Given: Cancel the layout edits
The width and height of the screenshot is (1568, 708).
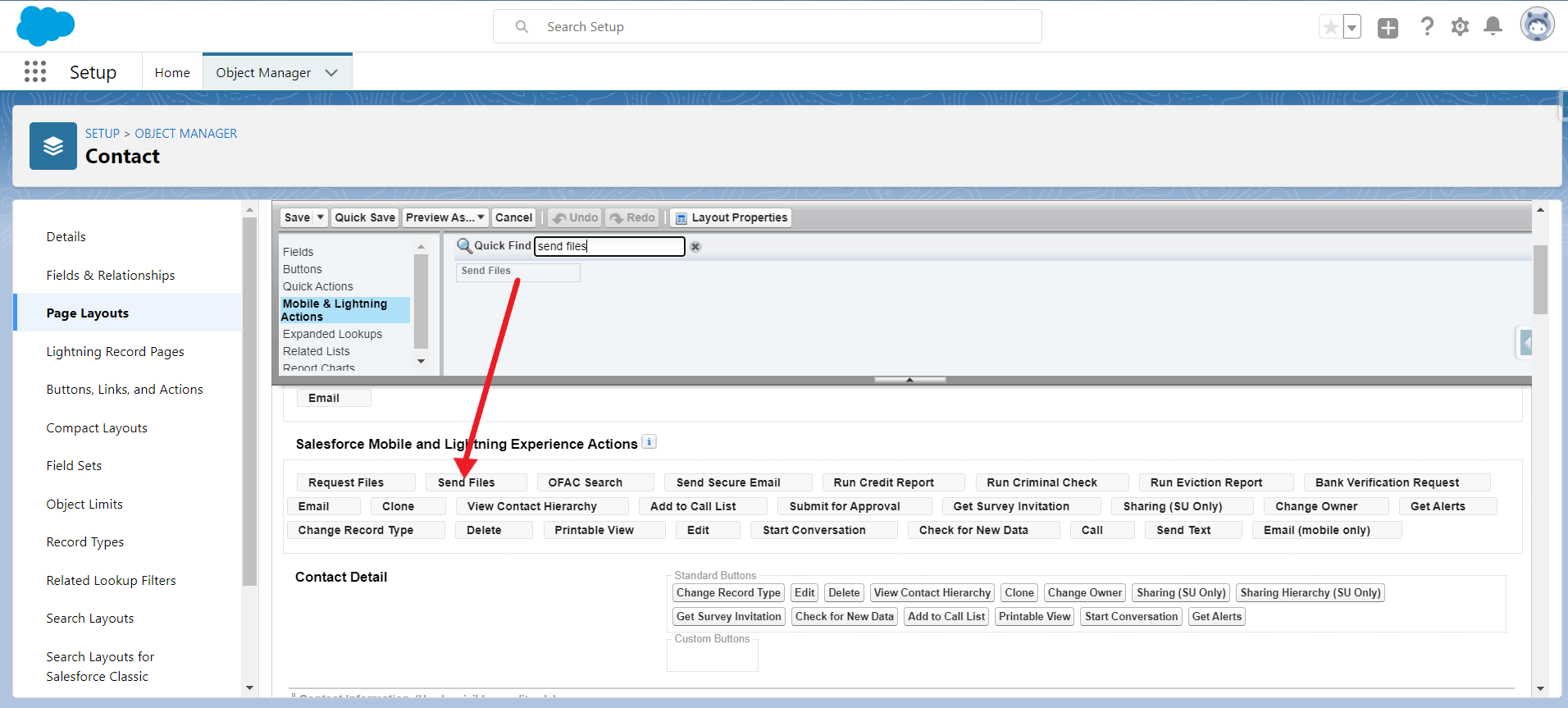Looking at the screenshot, I should coord(513,217).
